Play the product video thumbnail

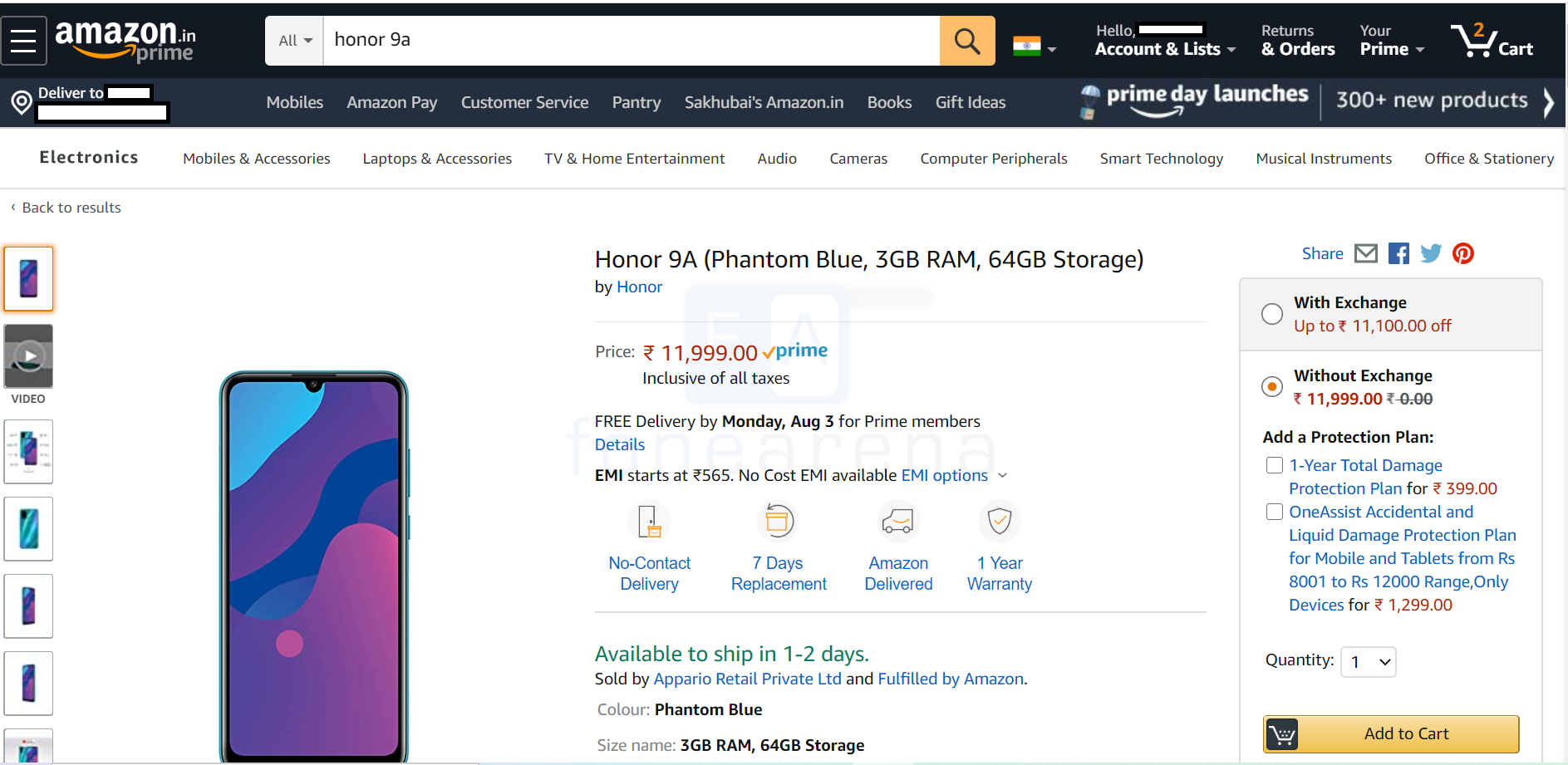[x=29, y=356]
